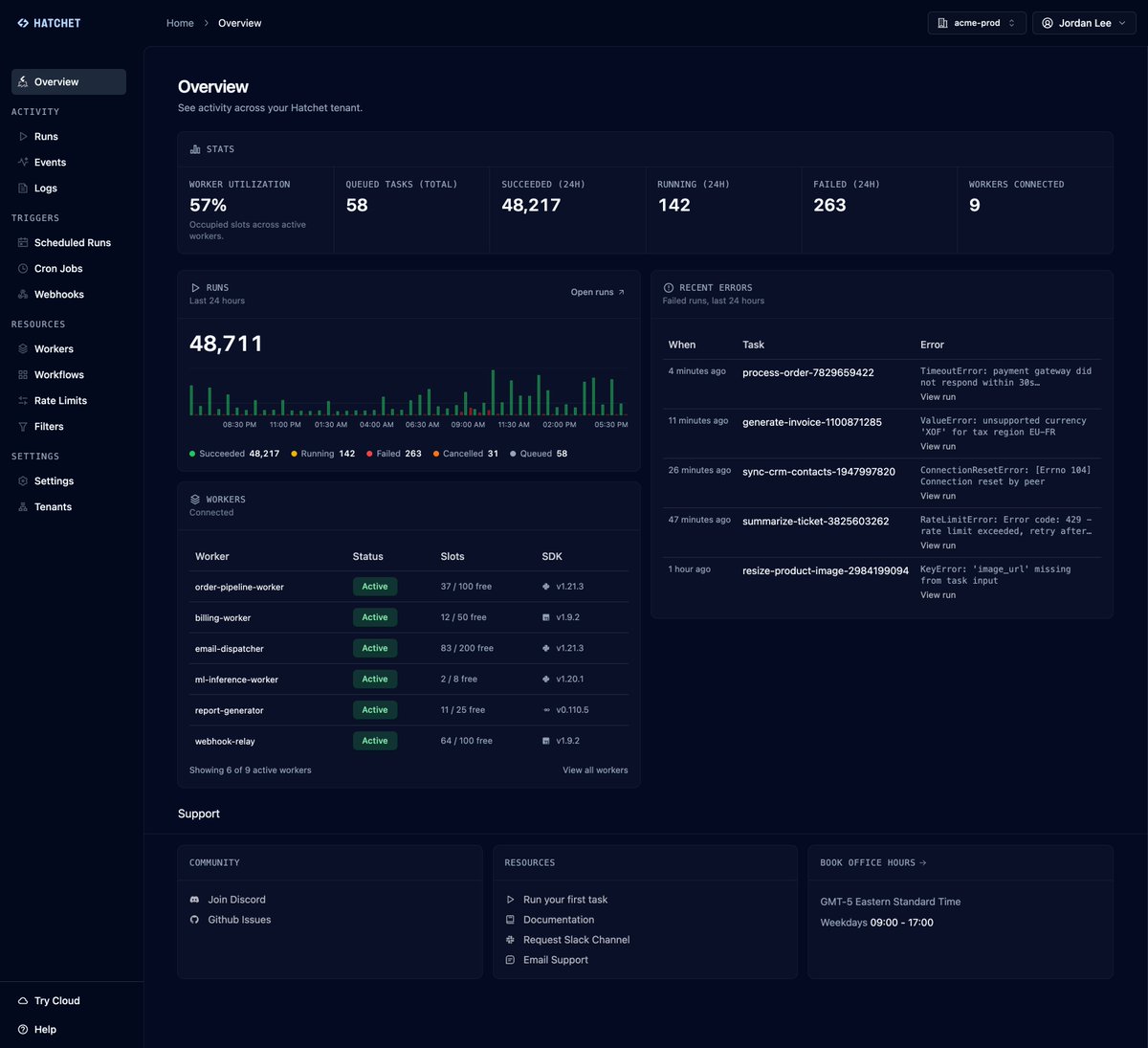Open Join Discord link
This screenshot has width=1148, height=1048.
(236, 900)
